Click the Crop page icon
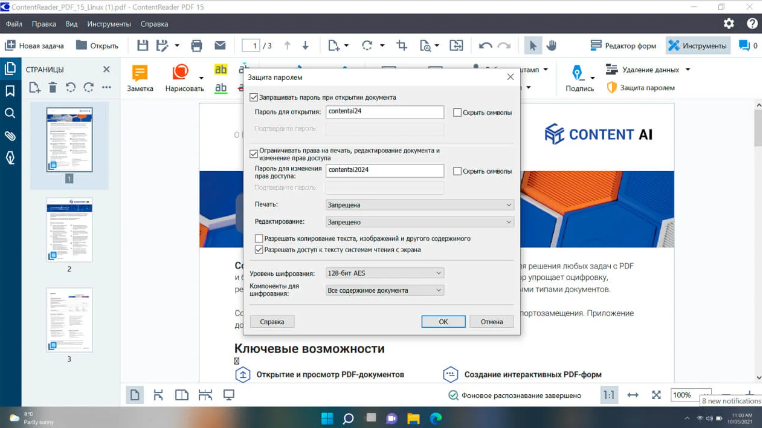Viewport: 762px width, 428px height. coord(401,46)
